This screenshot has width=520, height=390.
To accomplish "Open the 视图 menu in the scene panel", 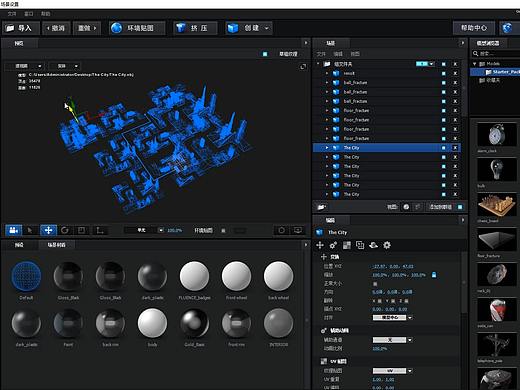I will 355,54.
